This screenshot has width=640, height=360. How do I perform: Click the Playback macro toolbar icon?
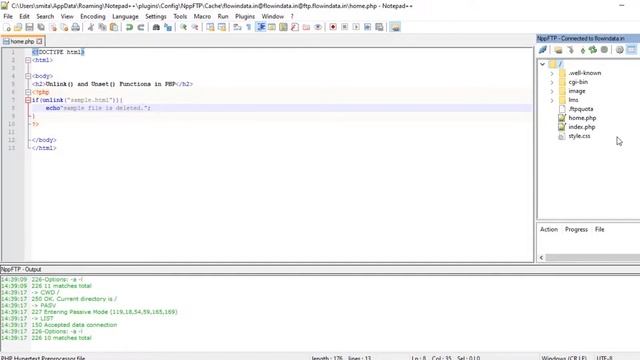356,27
